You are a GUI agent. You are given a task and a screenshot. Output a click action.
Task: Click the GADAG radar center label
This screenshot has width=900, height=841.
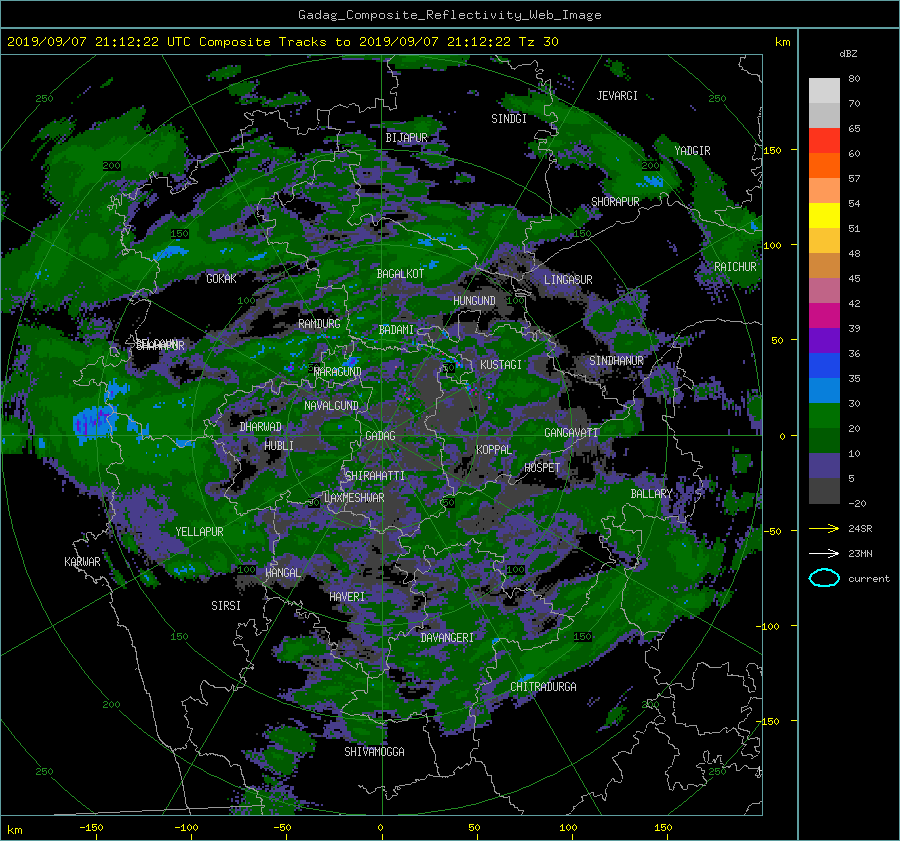pos(380,436)
